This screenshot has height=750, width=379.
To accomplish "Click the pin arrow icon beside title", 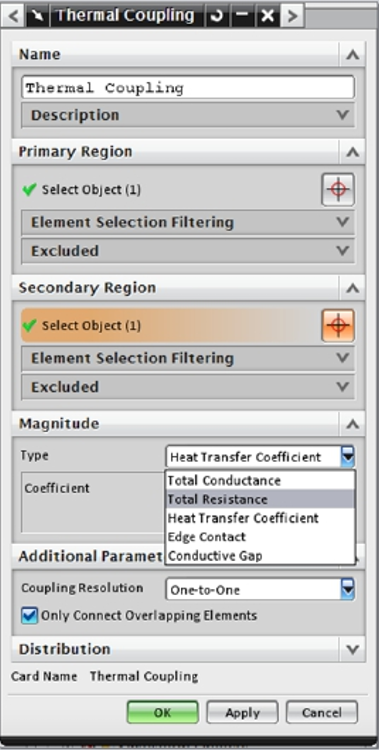I will (x=38, y=16).
